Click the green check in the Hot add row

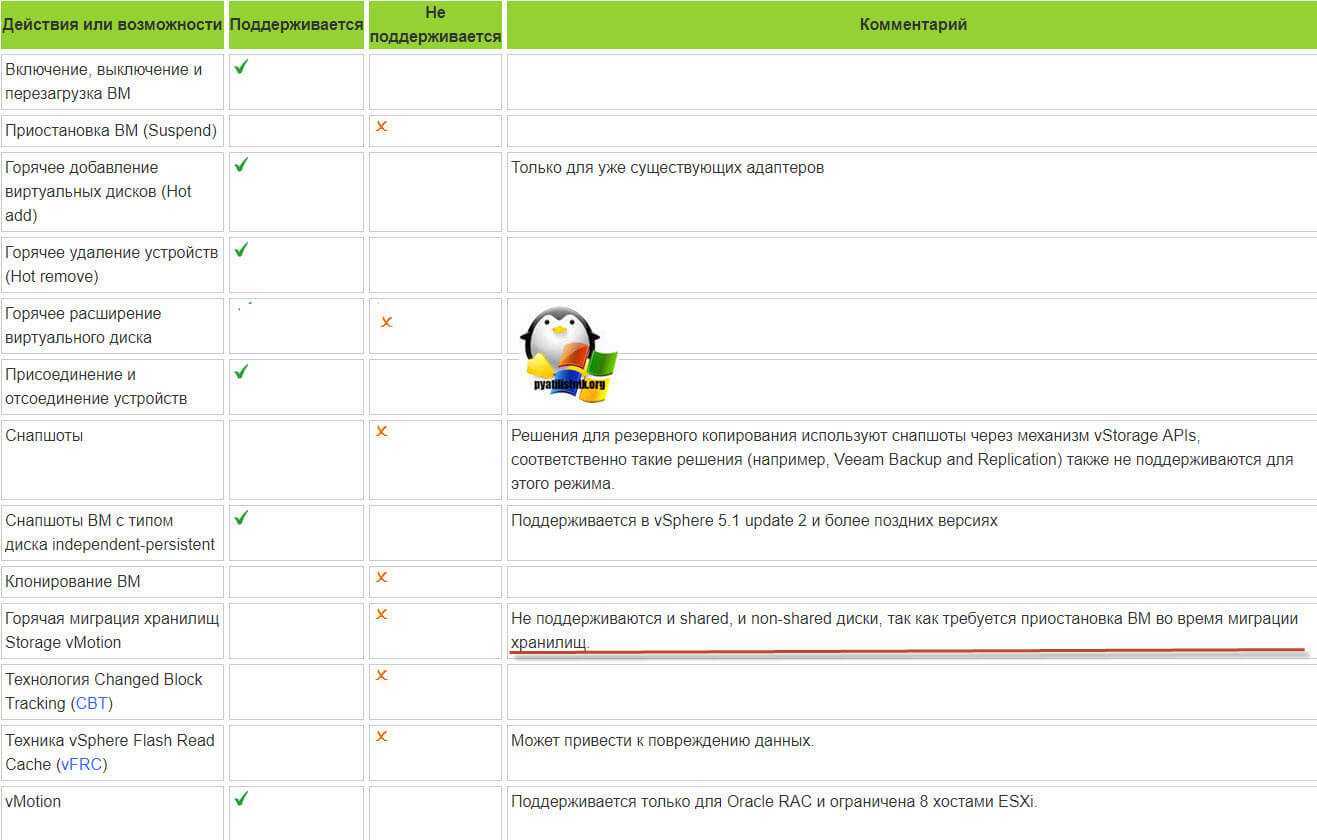tap(241, 164)
